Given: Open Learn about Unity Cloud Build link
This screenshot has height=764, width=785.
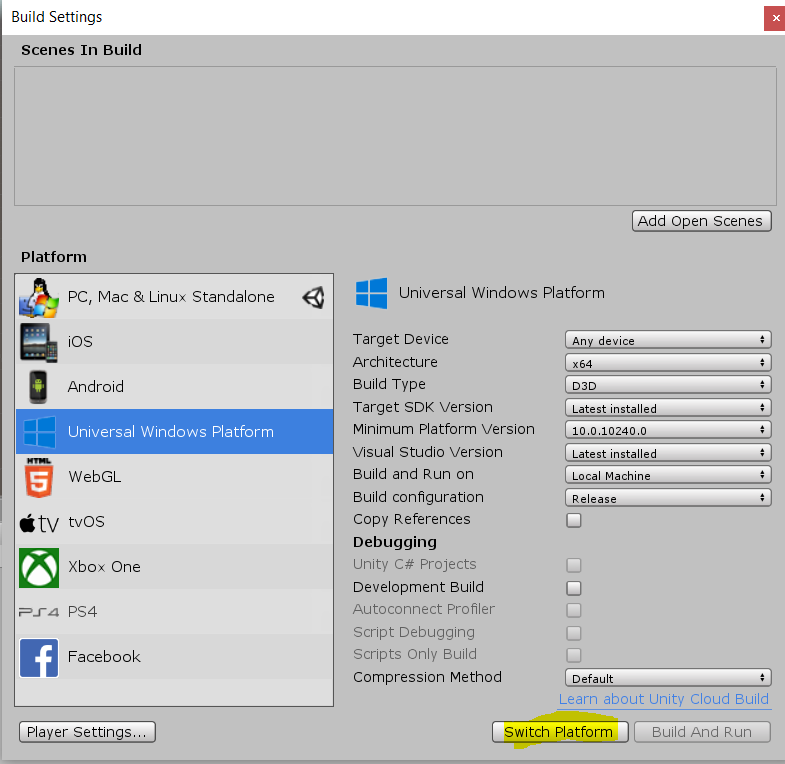Looking at the screenshot, I should [x=663, y=699].
